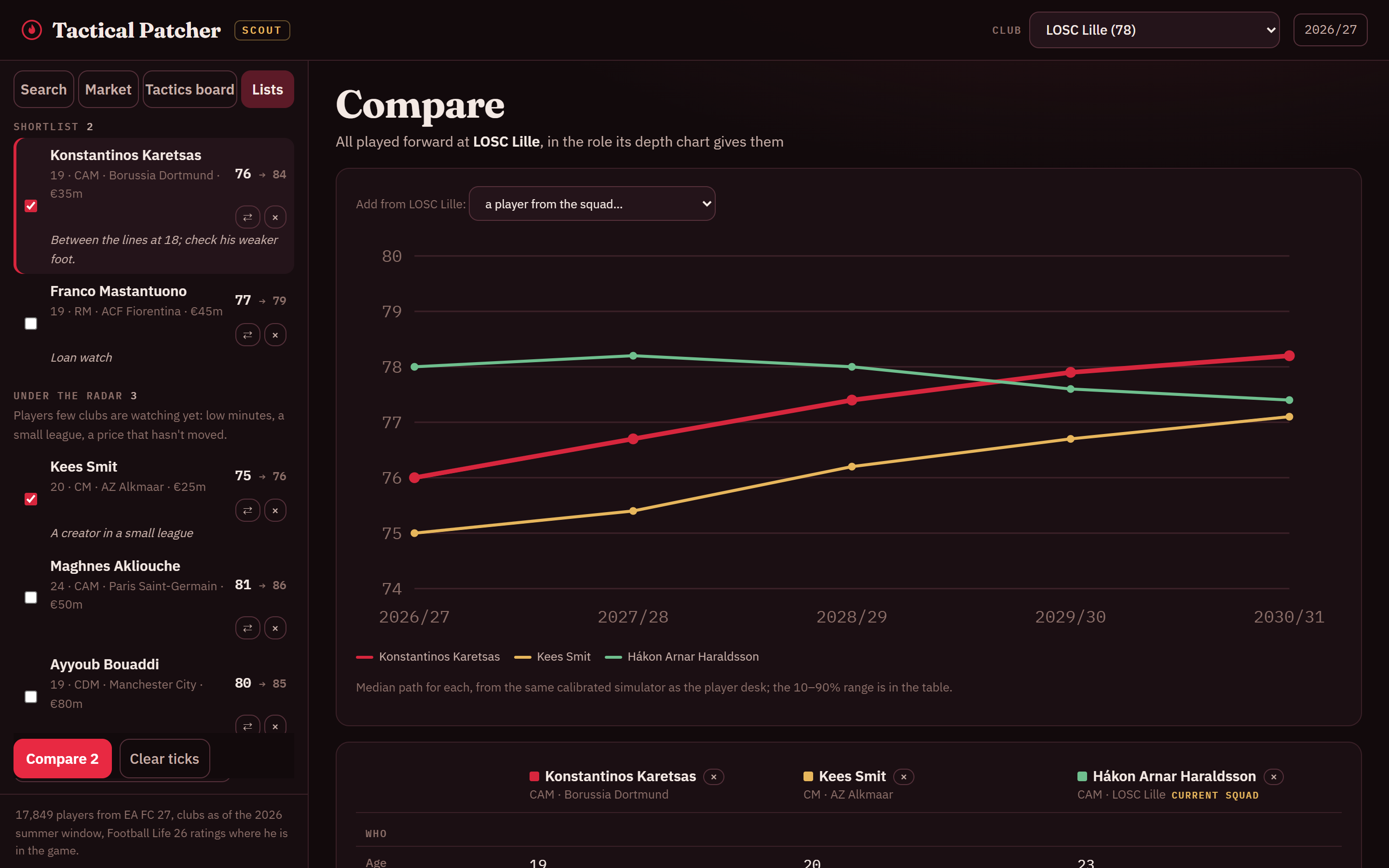Remove Karetsas column from comparison table
The image size is (1389, 868).
713,777
